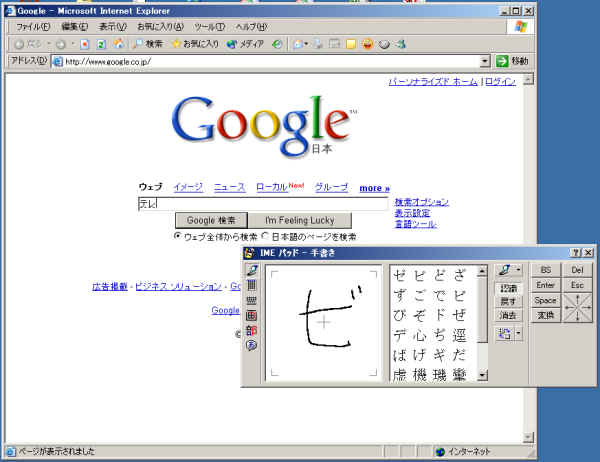Click the candidate list scrollbar thumb

point(482,310)
